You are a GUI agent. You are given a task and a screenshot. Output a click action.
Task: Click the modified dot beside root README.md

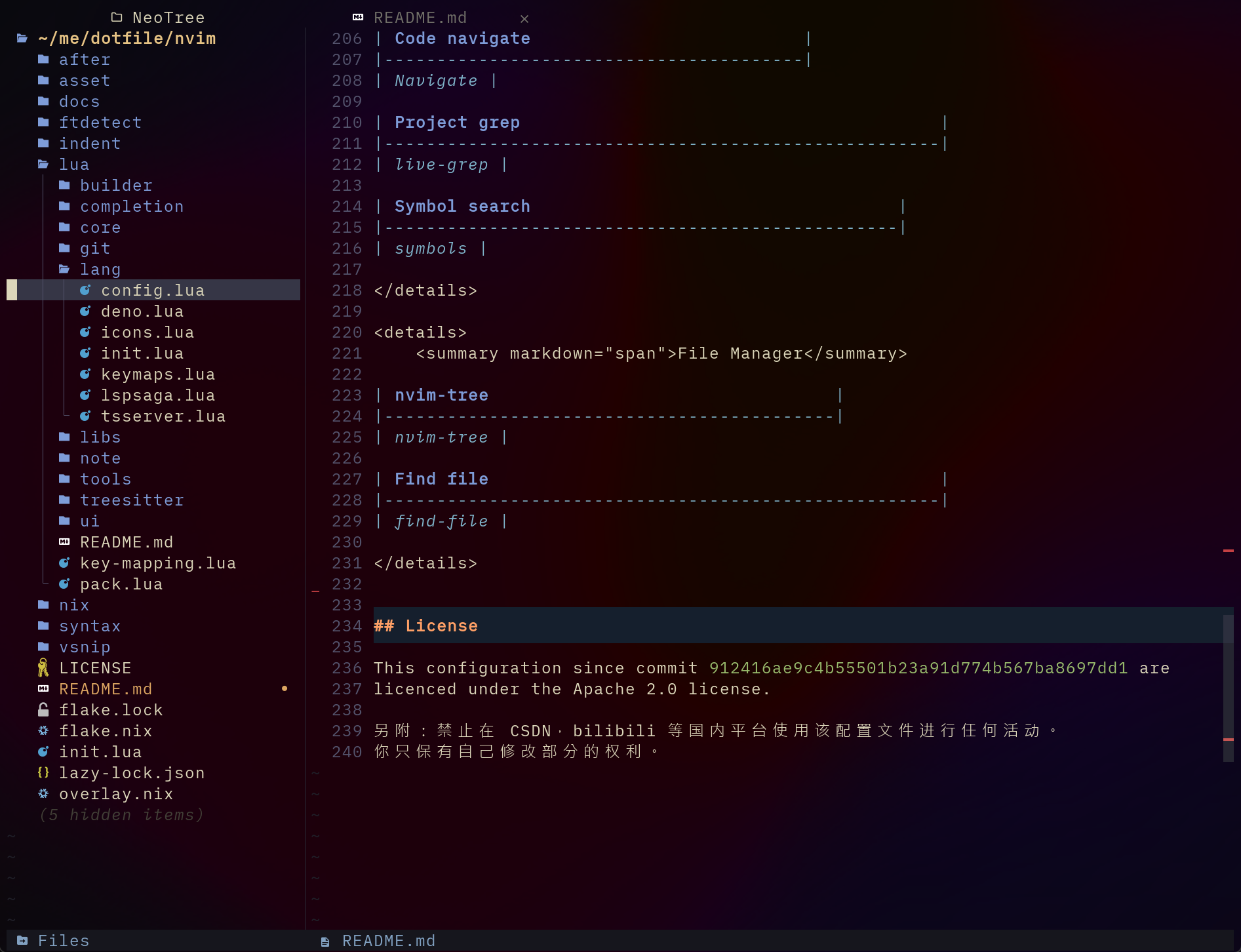(x=285, y=688)
